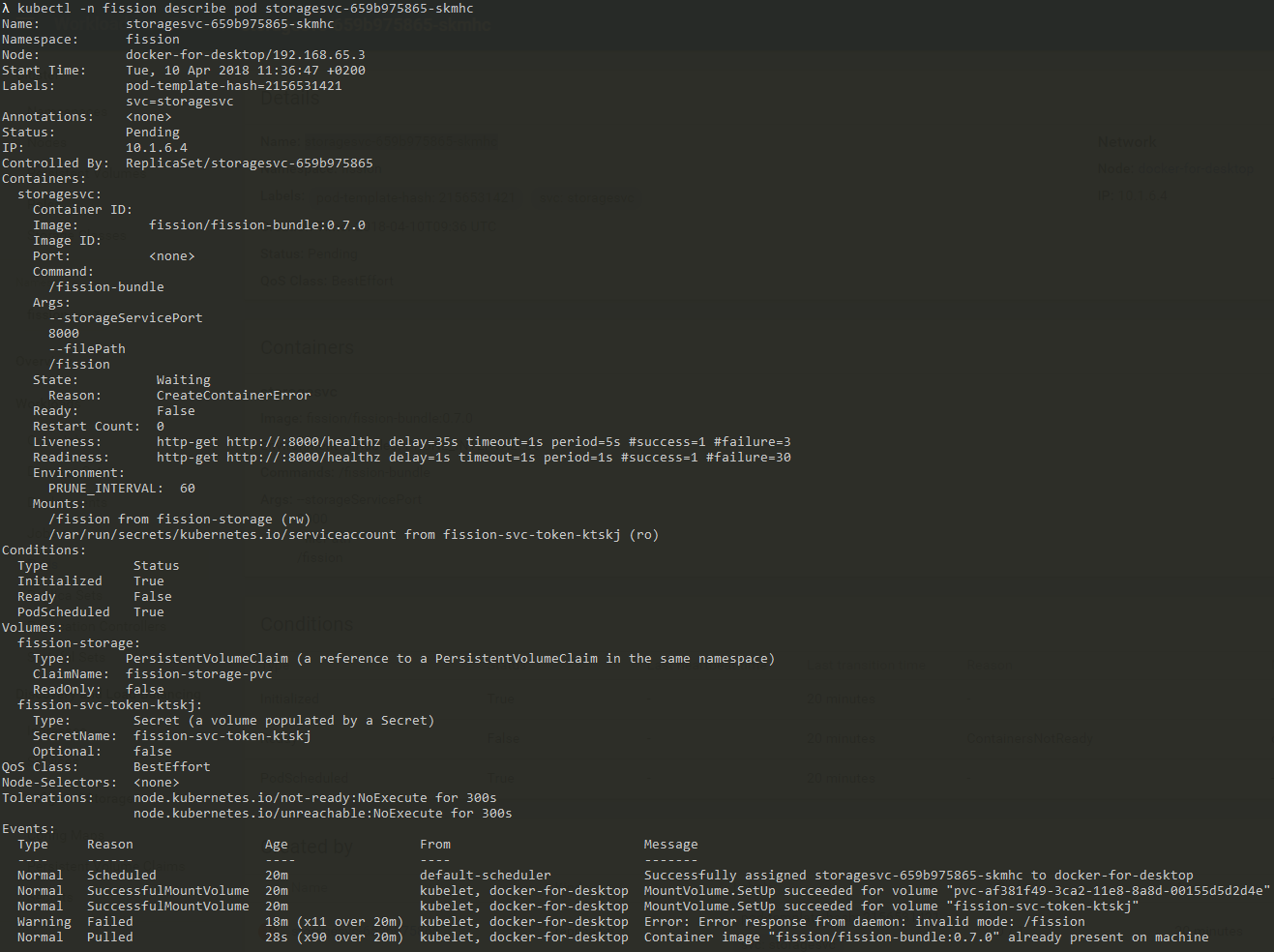Select the fission-storage: volume heading

point(79,642)
